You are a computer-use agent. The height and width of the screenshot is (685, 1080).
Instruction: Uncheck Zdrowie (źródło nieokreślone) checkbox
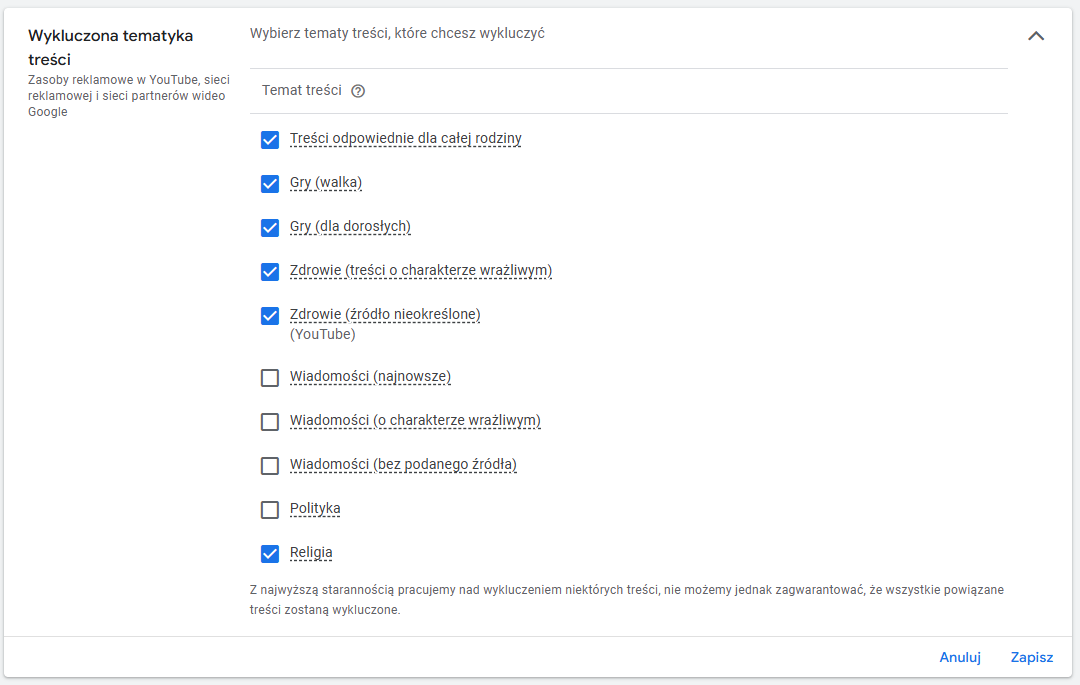tap(270, 316)
